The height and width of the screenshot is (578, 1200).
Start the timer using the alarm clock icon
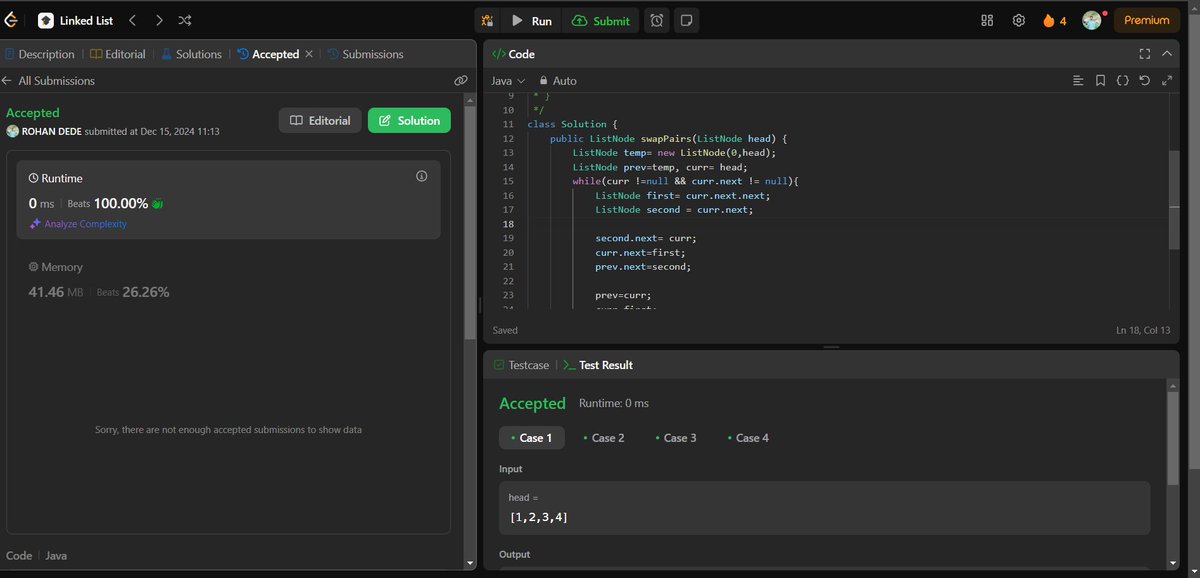click(656, 20)
